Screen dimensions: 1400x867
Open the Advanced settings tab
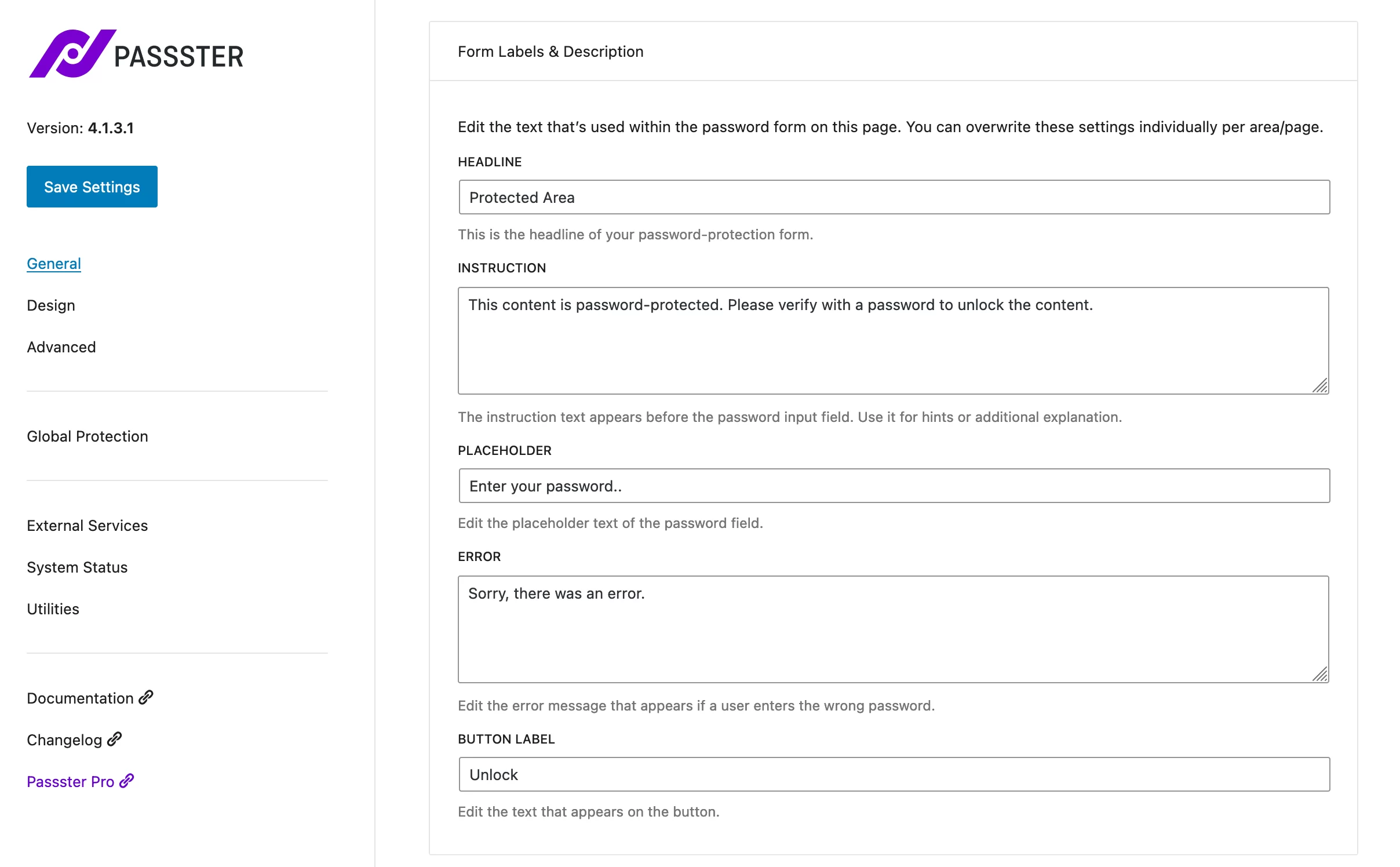(61, 347)
